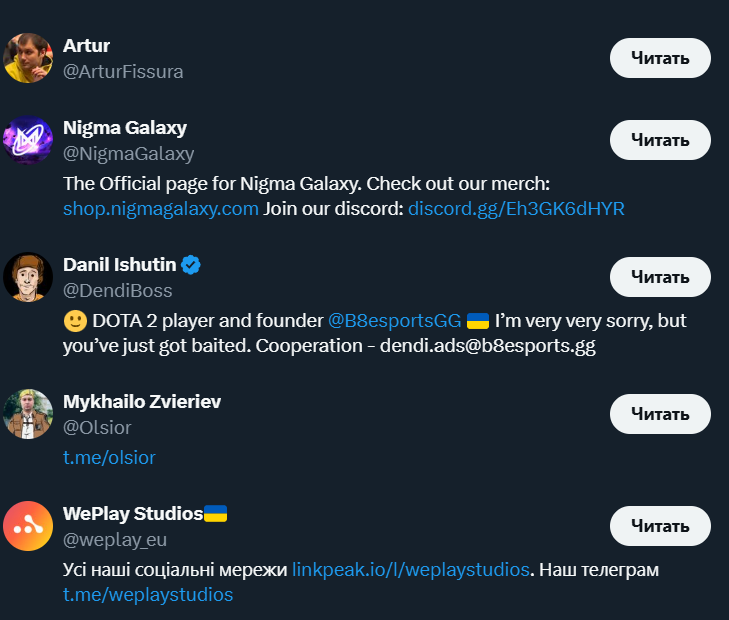Open the t.me/weplaystudios Telegram link
This screenshot has width=729, height=620.
pyautogui.click(x=148, y=594)
